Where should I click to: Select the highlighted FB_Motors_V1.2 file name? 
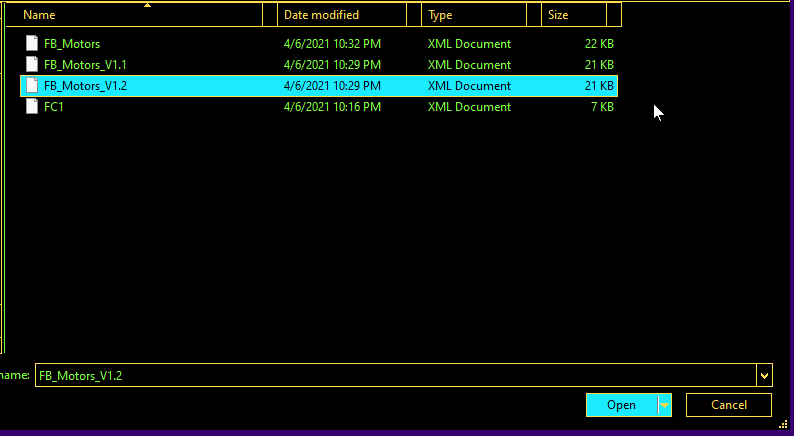(x=85, y=86)
